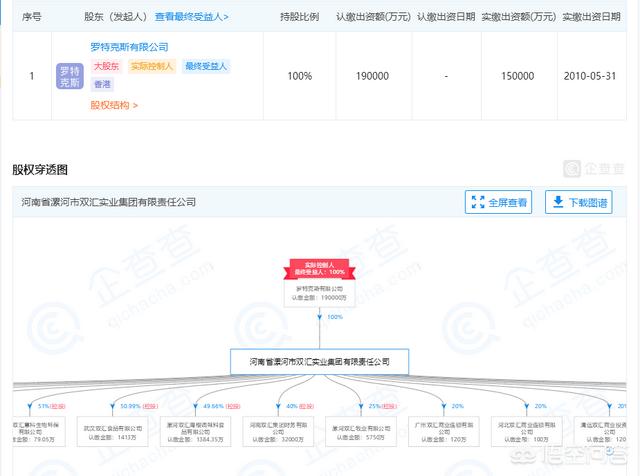Click the 40% (控股) percentage label
Image resolution: width=640 pixels, height=476 pixels.
(x=300, y=406)
